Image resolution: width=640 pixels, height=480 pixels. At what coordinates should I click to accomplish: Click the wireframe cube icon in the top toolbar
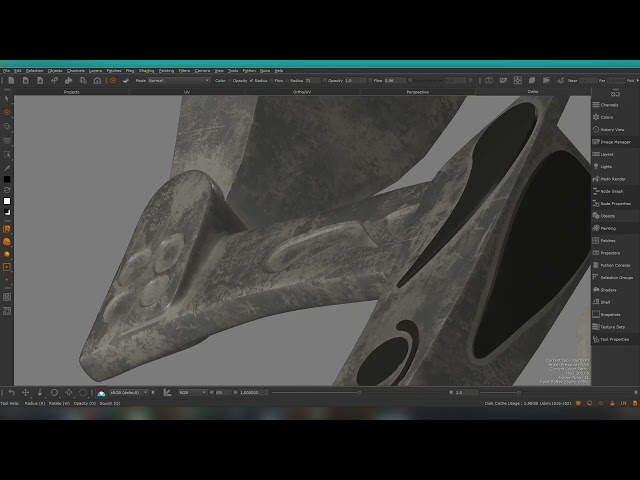pos(489,80)
